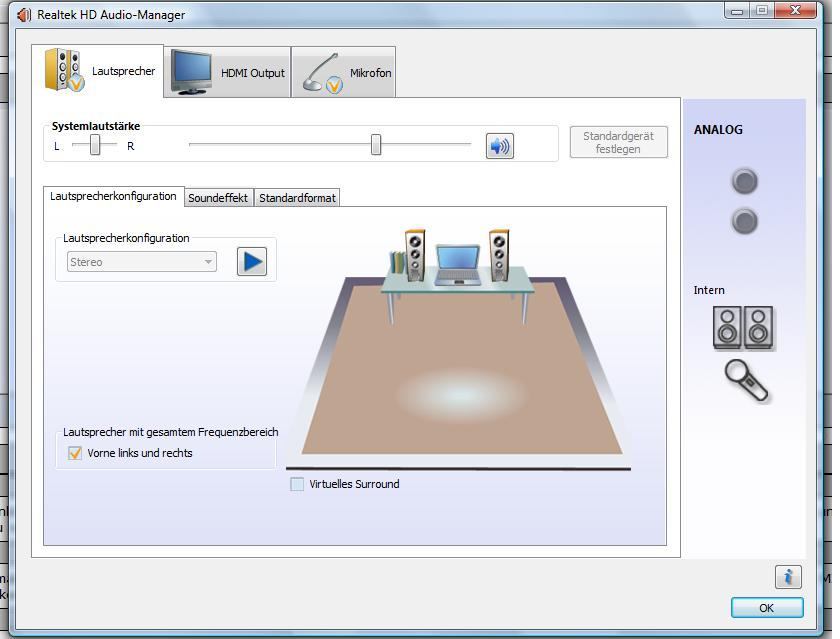Enable Virtuelles Surround checkbox
This screenshot has height=639, width=840.
coord(297,484)
